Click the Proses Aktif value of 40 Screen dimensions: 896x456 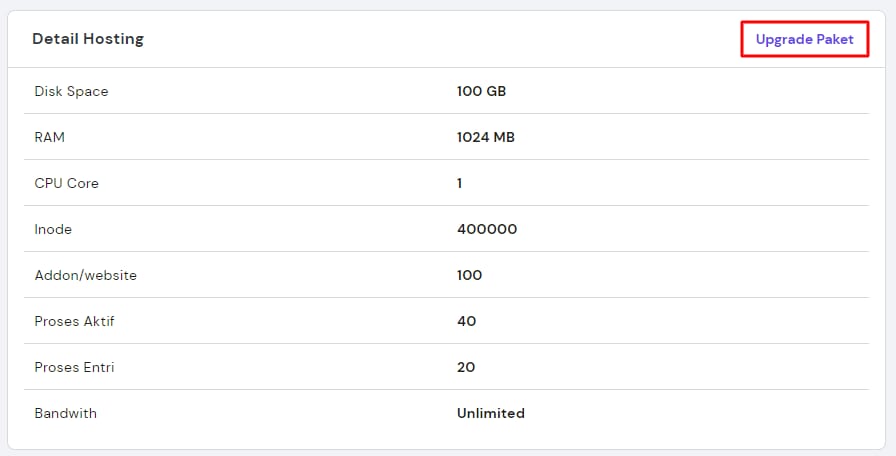point(466,321)
